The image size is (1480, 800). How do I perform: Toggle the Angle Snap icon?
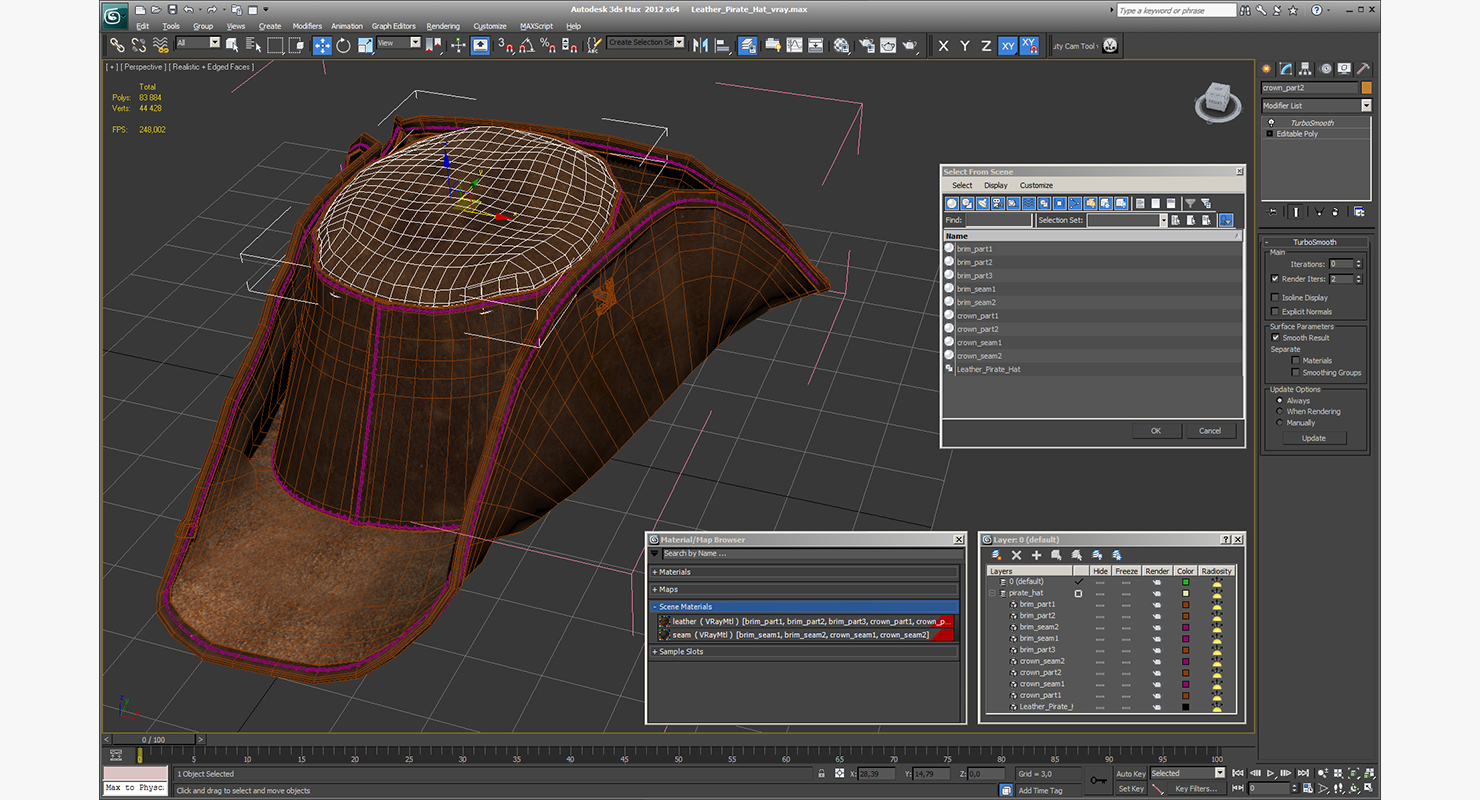pyautogui.click(x=526, y=45)
